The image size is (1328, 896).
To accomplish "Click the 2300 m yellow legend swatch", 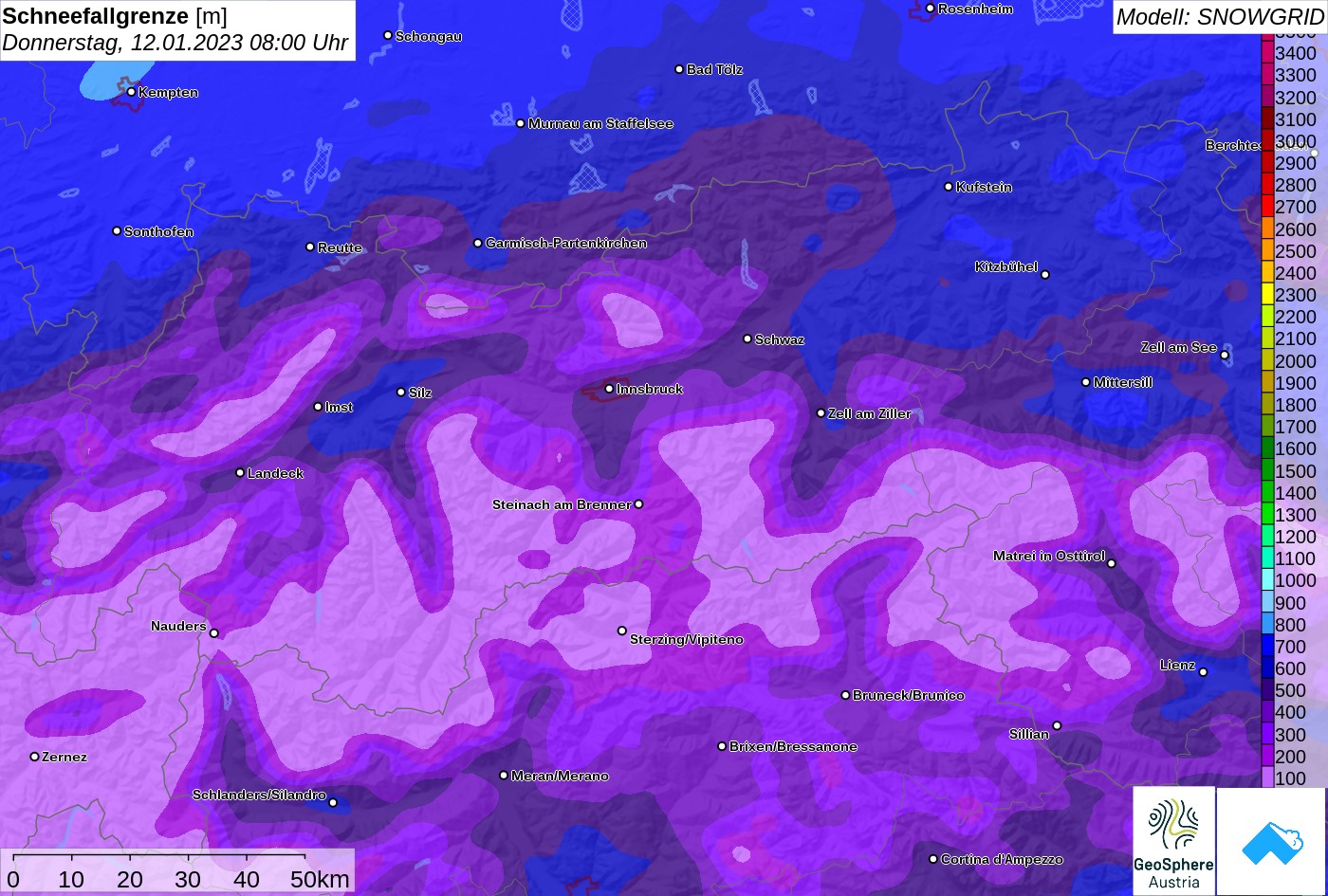I will pos(1267,295).
